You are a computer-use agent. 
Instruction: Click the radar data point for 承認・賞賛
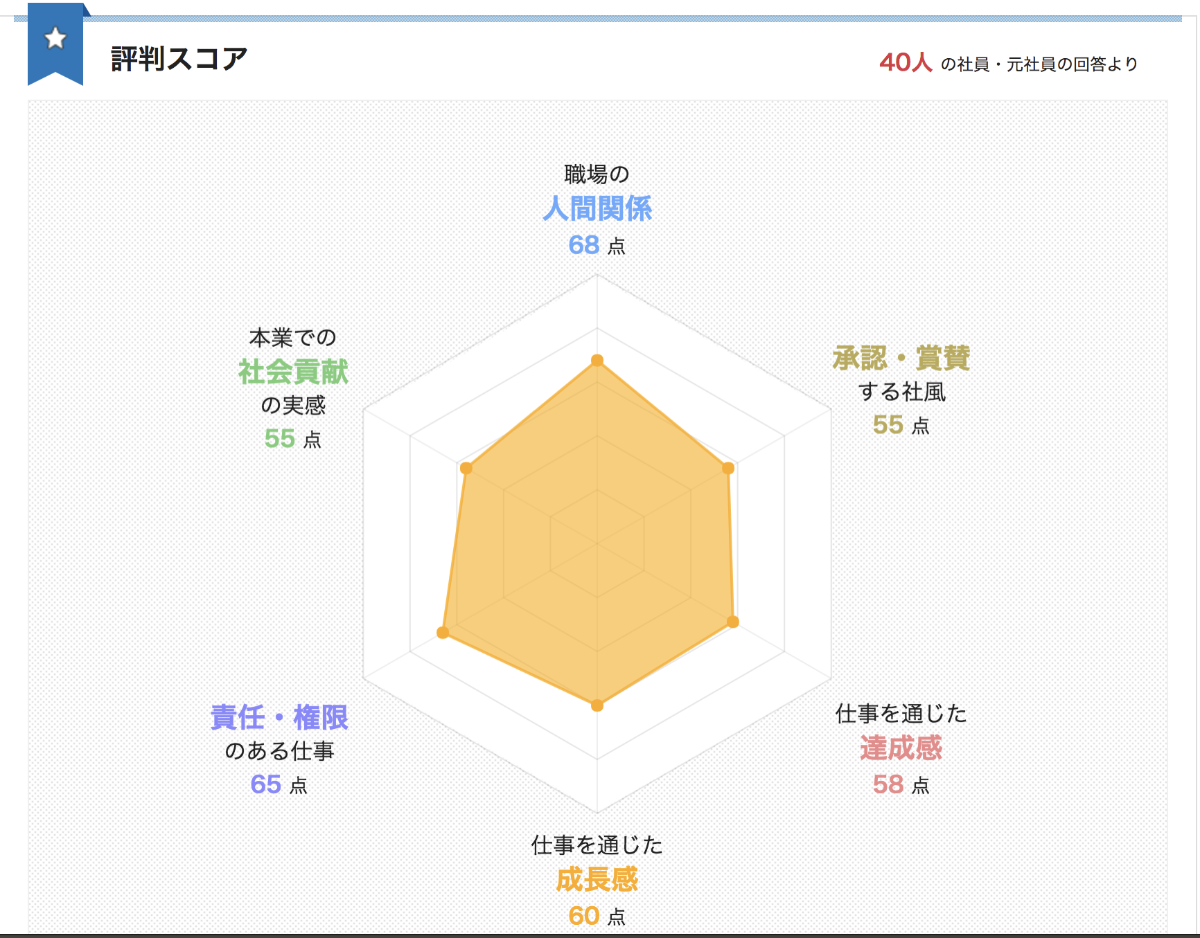pos(728,468)
